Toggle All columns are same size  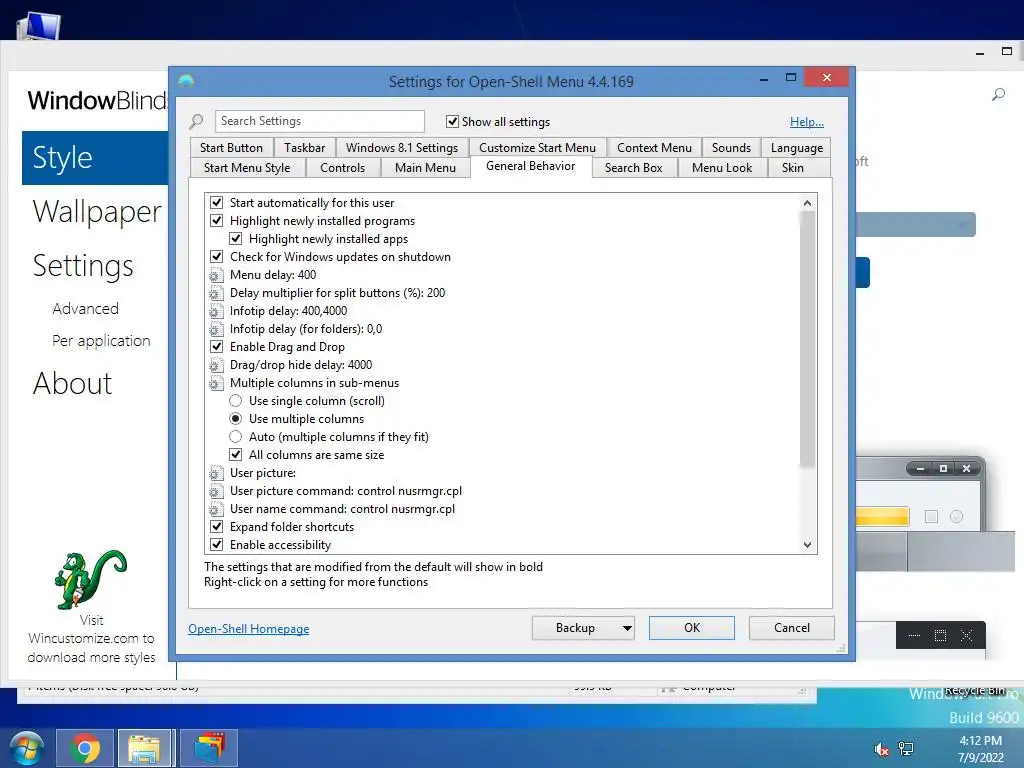(236, 455)
